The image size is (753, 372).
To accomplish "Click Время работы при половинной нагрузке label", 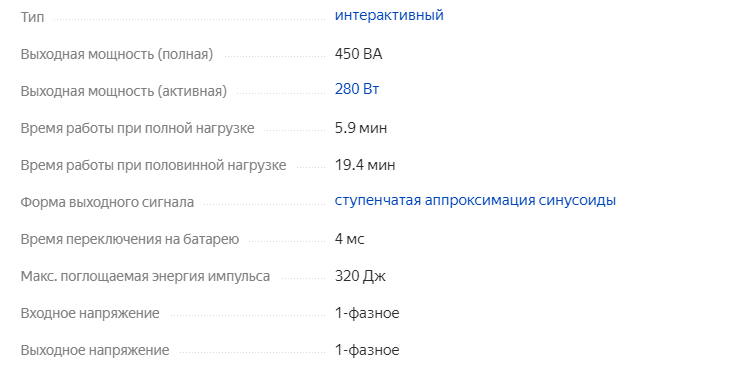I will pyautogui.click(x=153, y=166).
